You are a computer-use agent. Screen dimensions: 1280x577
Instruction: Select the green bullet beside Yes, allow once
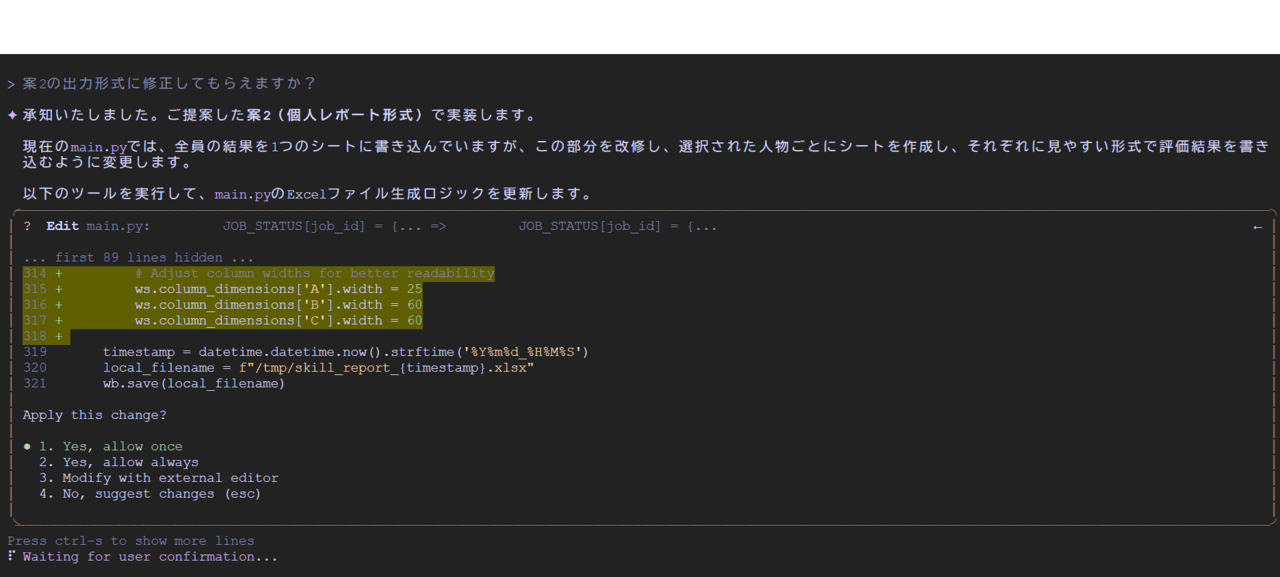[27, 446]
